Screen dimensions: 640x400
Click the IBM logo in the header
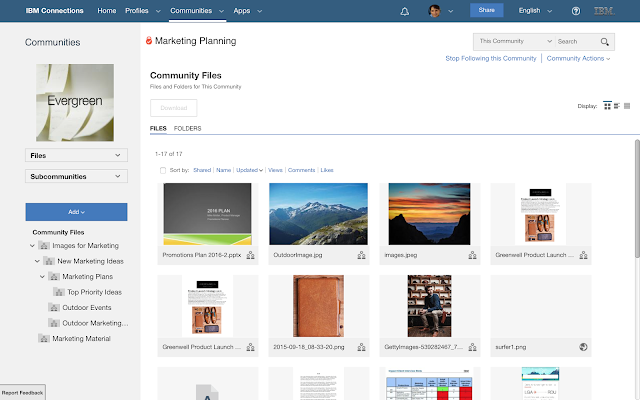pyautogui.click(x=604, y=11)
